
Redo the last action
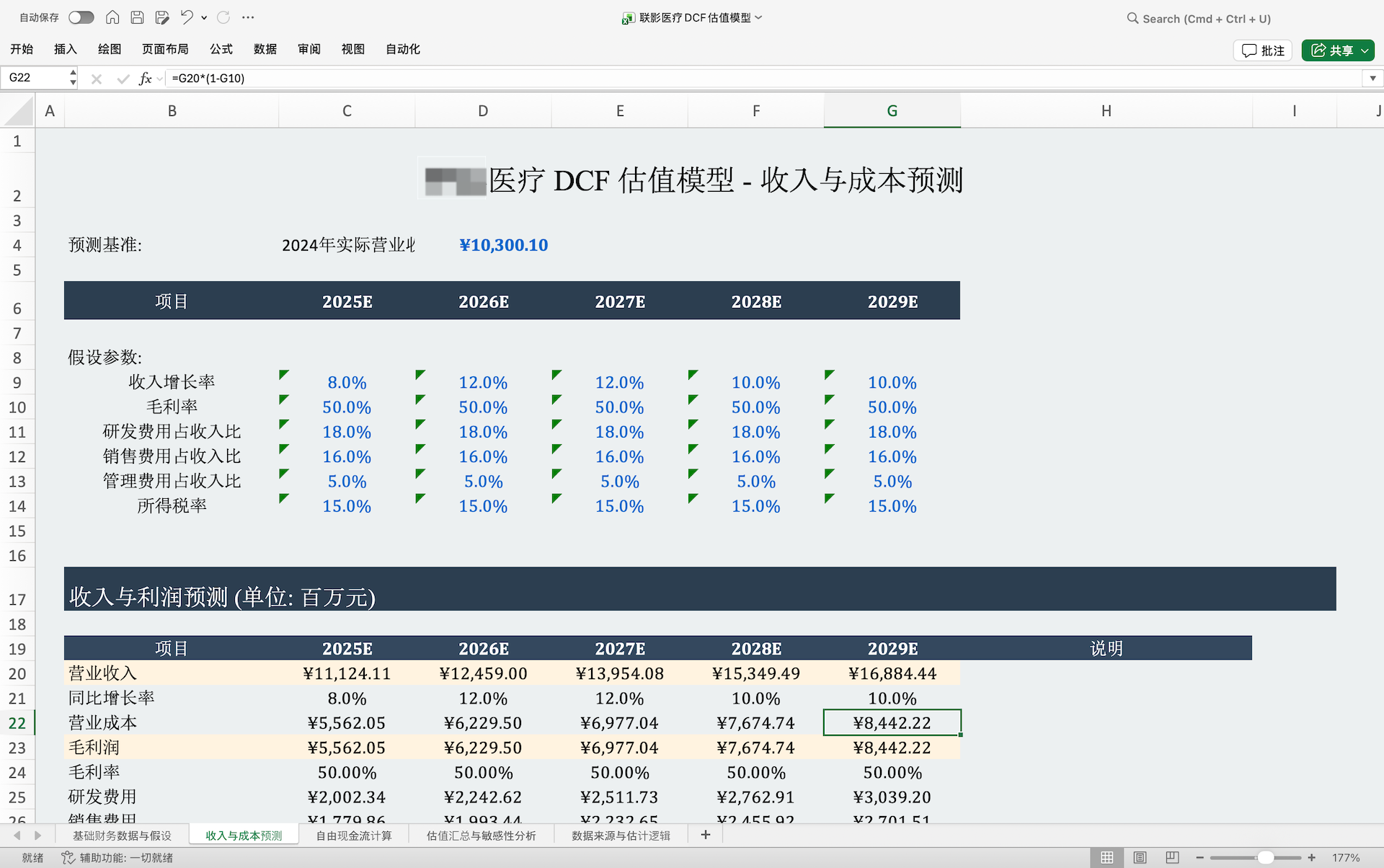point(223,17)
